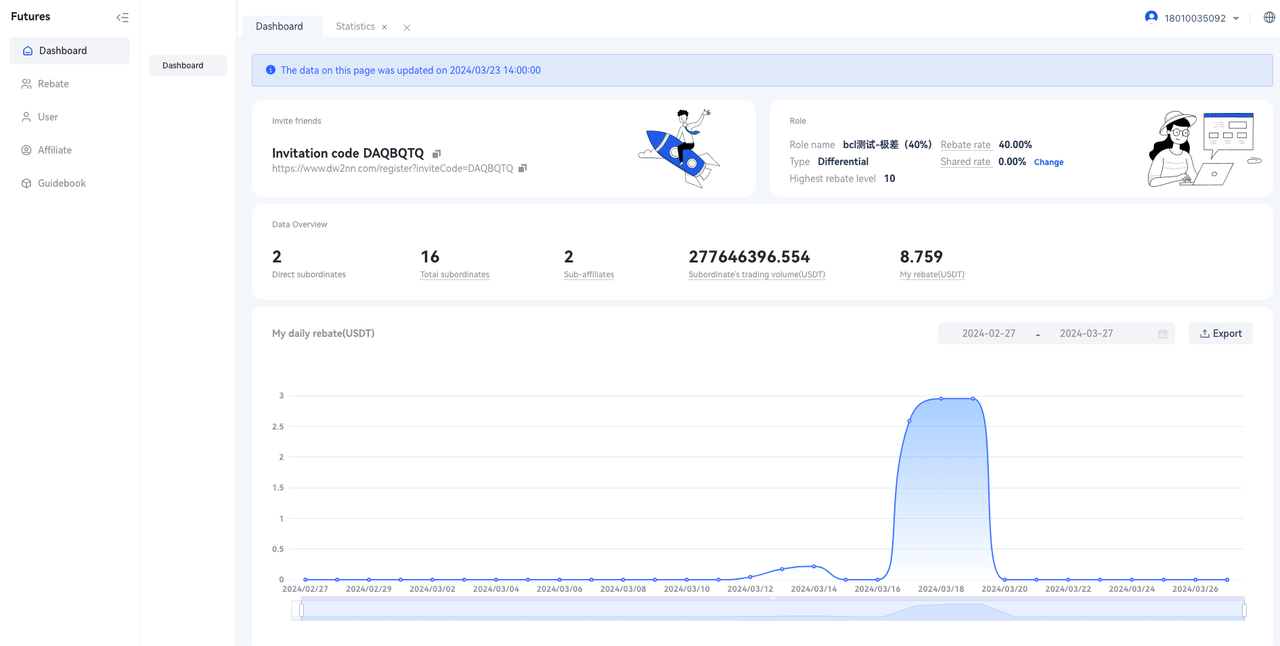Close the Statistics tab
Screen dimensions: 1280x646
[x=384, y=27]
